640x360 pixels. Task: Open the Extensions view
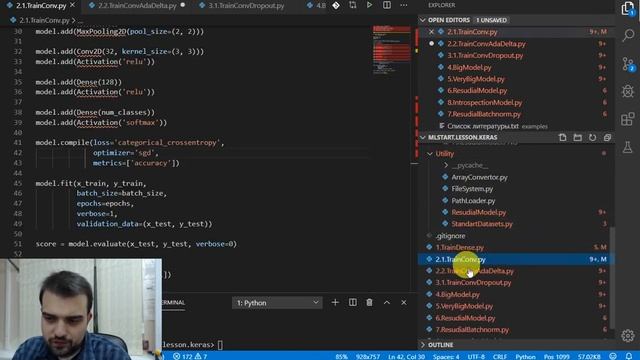(628, 119)
